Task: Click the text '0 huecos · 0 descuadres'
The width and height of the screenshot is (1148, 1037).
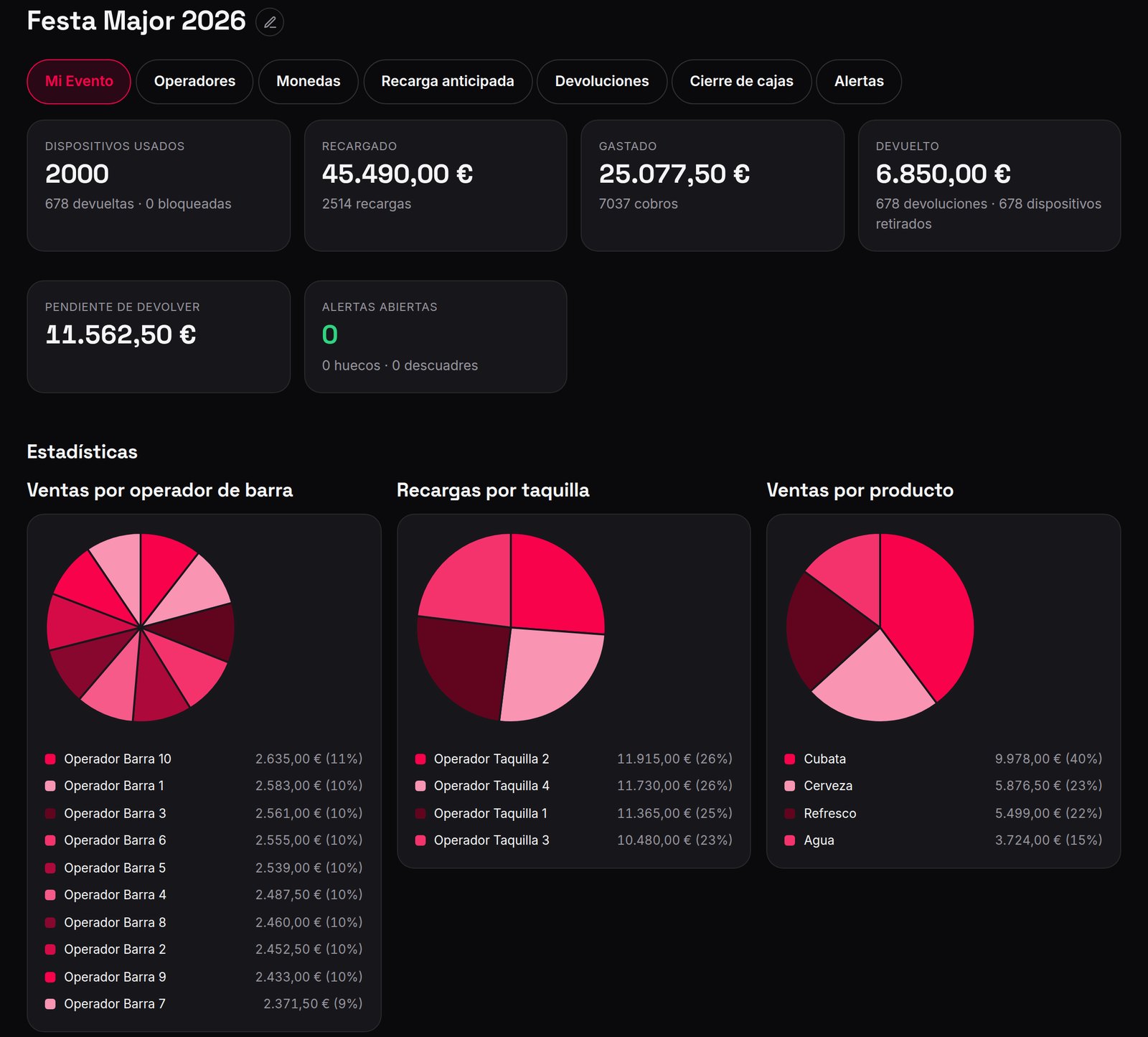Action: 400,365
